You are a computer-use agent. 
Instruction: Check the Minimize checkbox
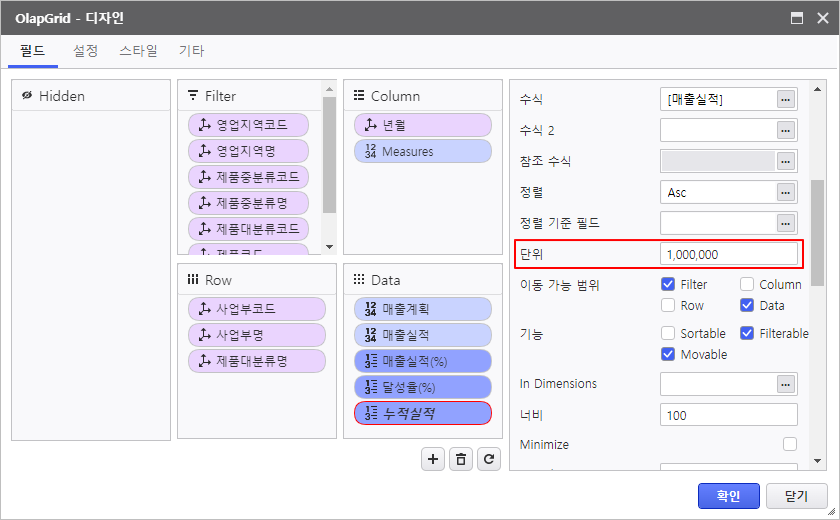click(x=790, y=444)
